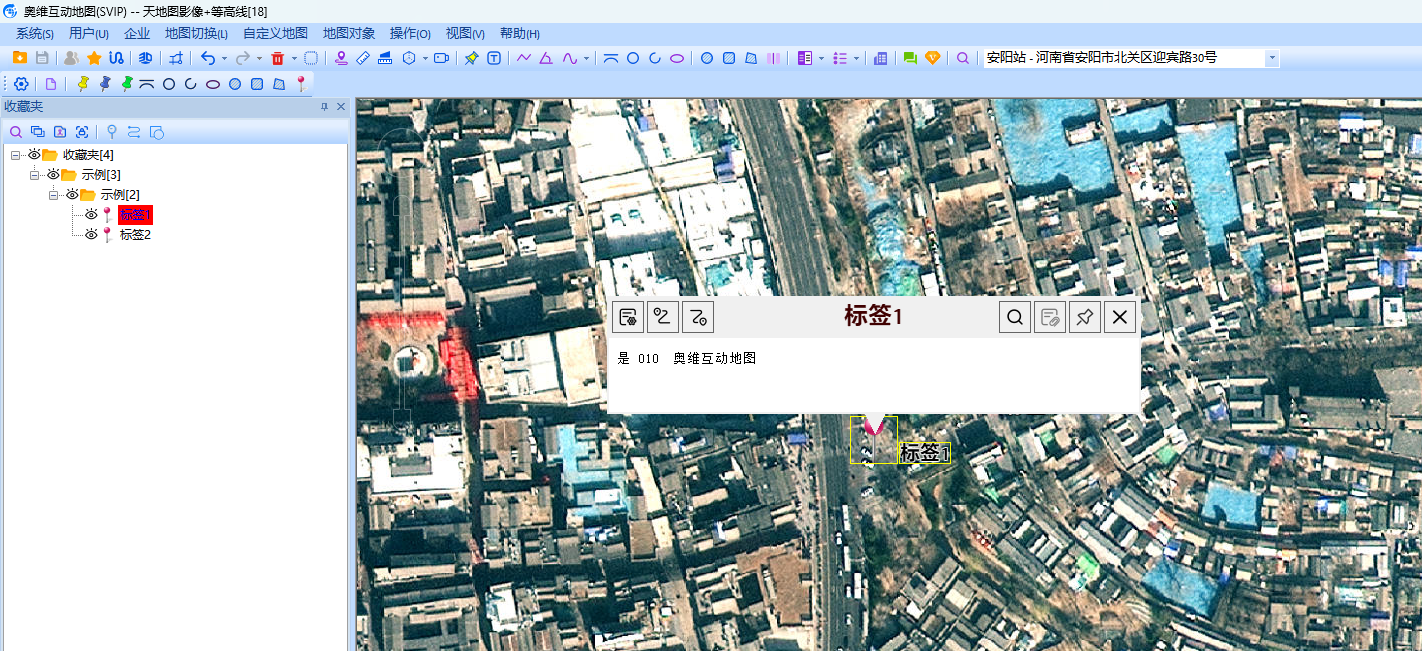
Task: Collapse the 示例[3] tree node
Action: (35, 175)
